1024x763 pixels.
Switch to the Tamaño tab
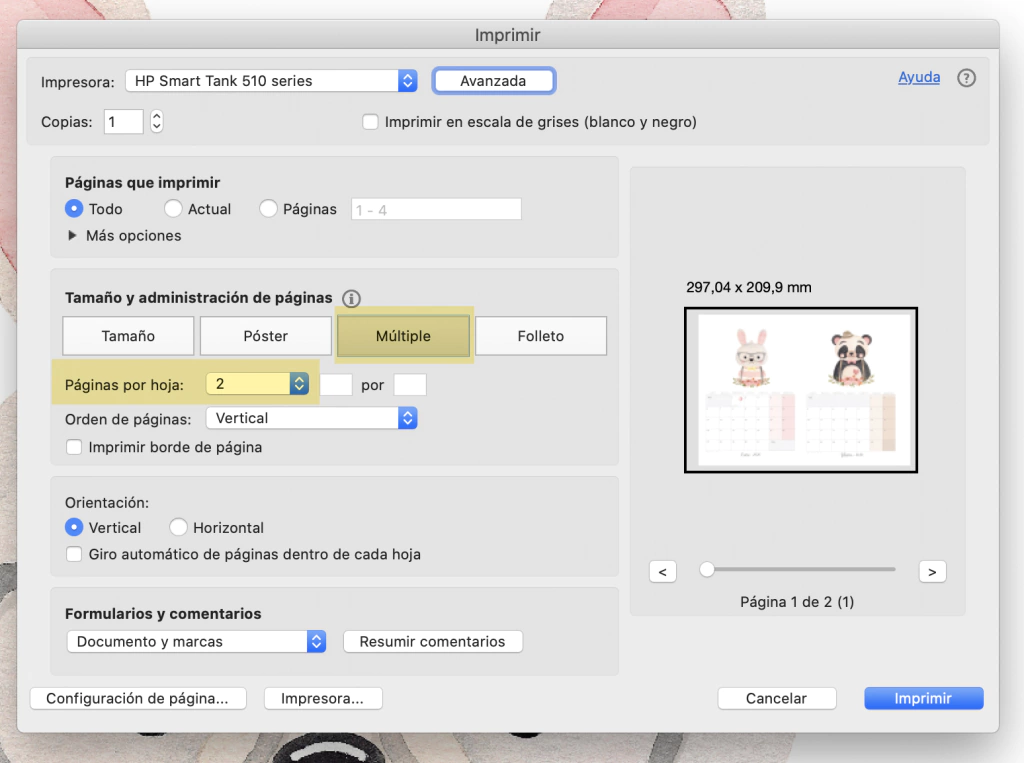128,336
